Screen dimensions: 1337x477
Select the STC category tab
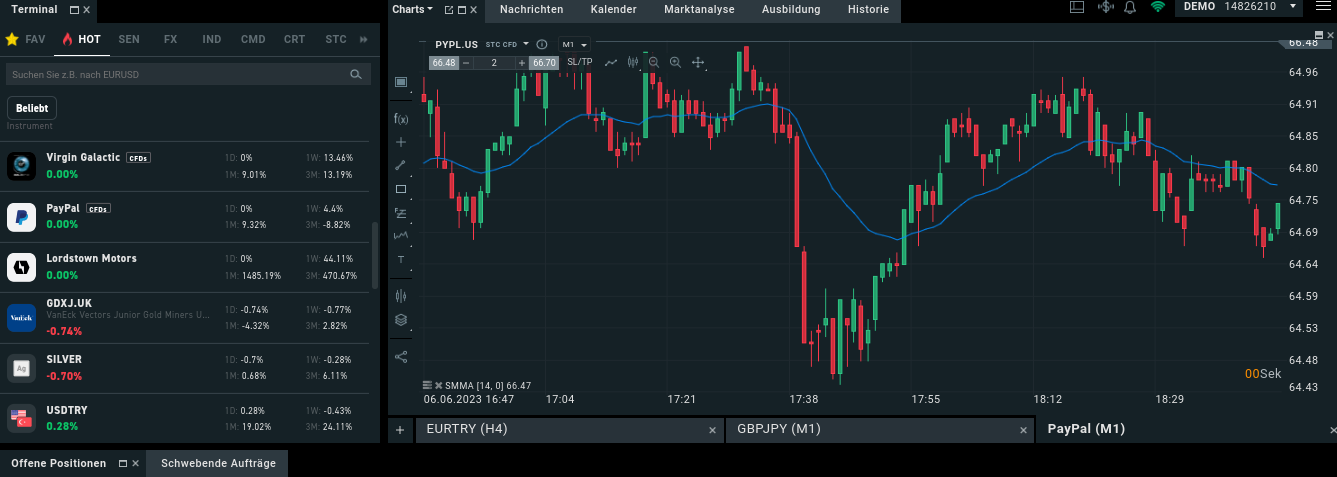(336, 39)
